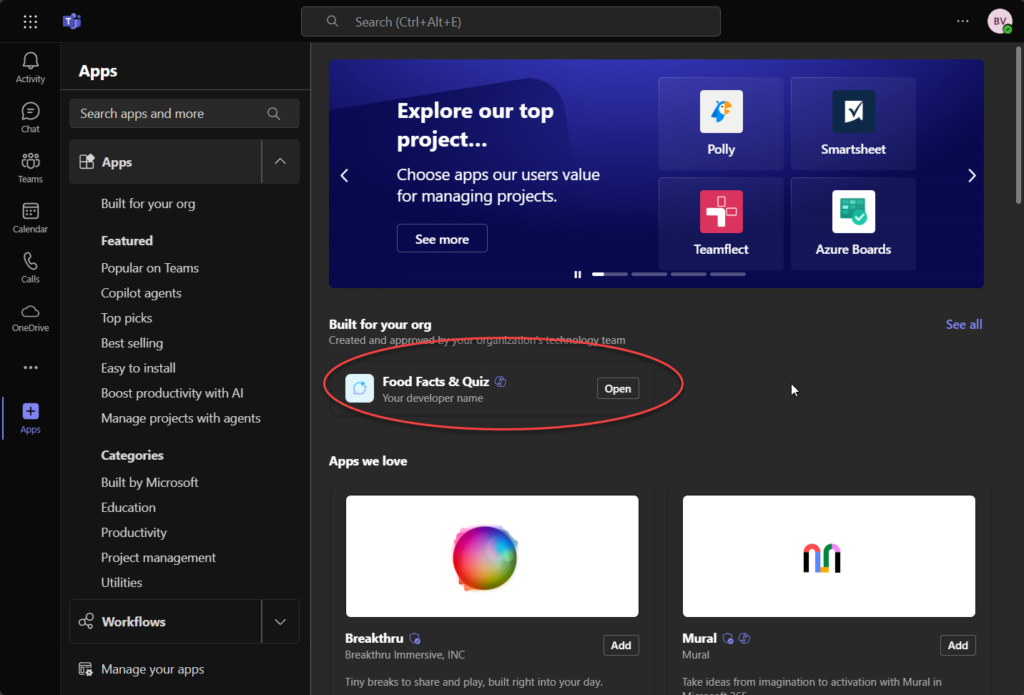Open the Azure Boards app tile
Viewport: 1024px width, 695px height.
853,223
